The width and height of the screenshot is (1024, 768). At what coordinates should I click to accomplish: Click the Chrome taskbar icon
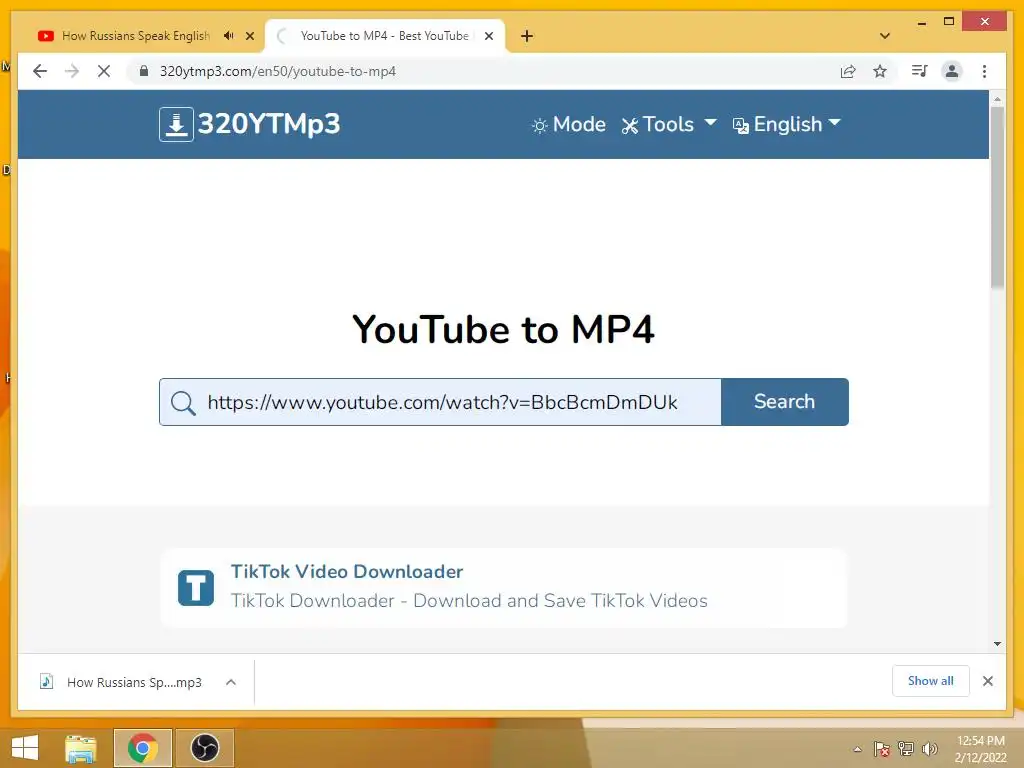click(142, 748)
